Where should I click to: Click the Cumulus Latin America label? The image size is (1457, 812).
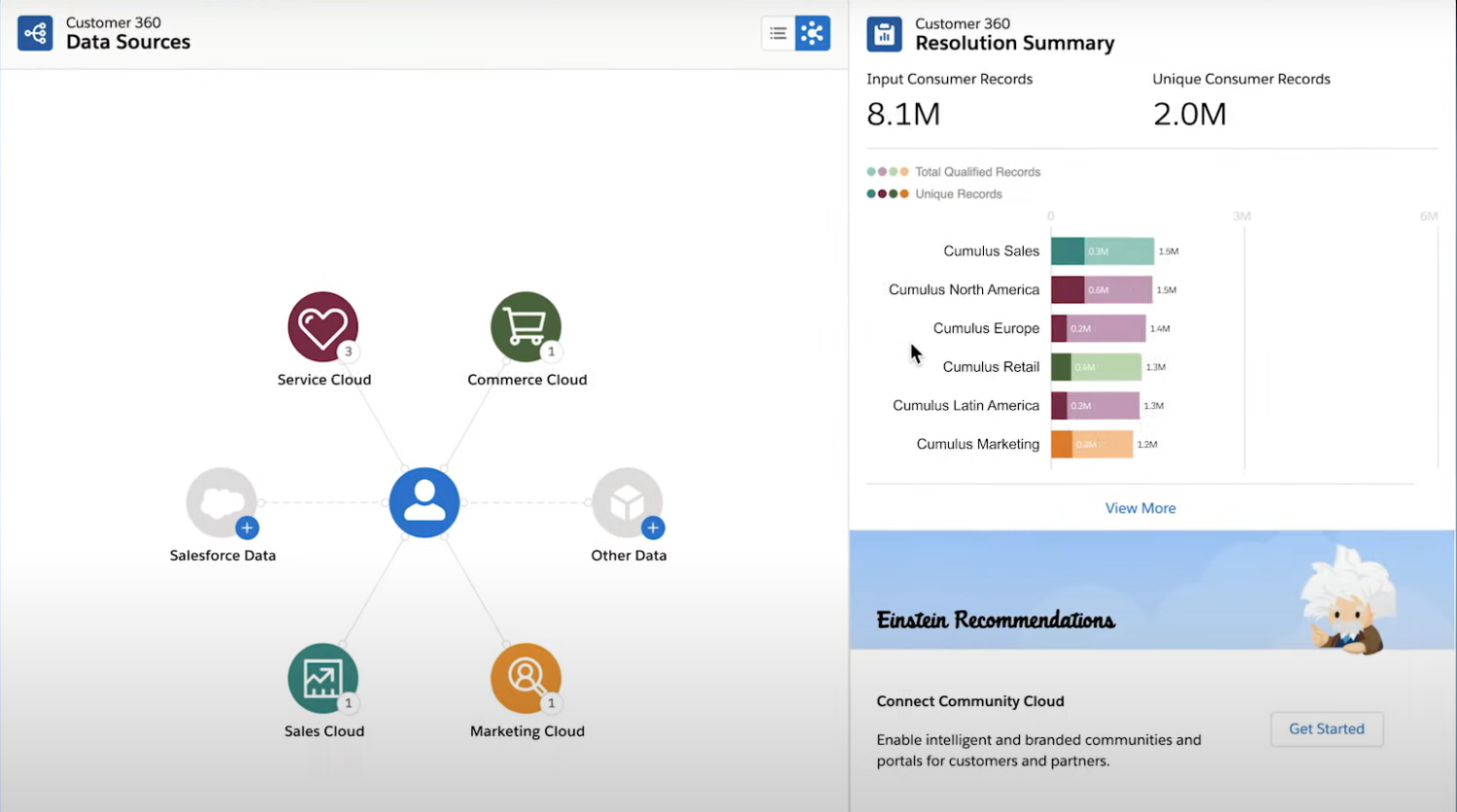pos(966,406)
